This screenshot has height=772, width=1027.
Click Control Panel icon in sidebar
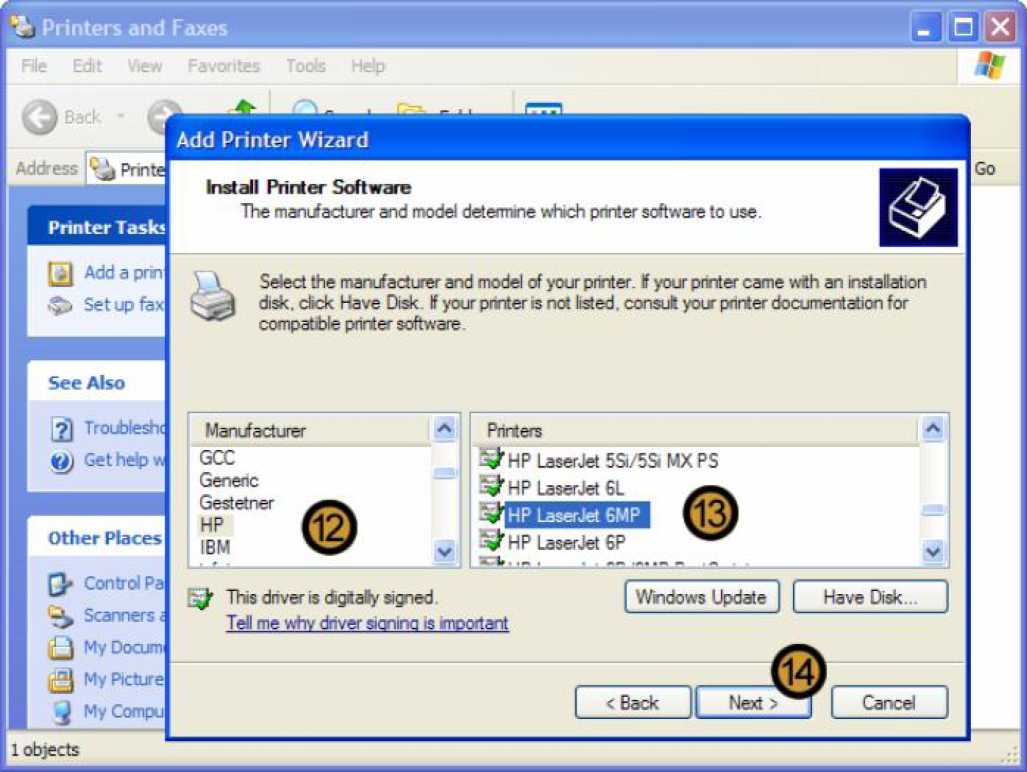[60, 584]
